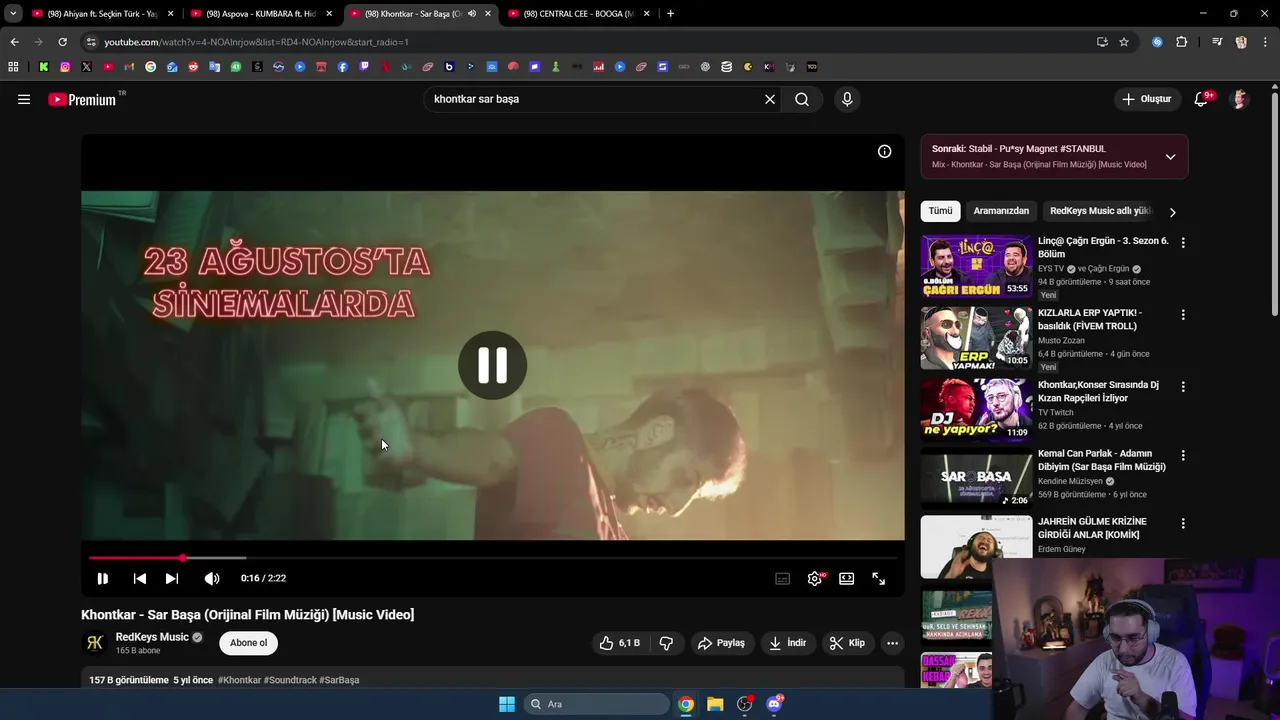Switch to Ahiyan ft. Seçkin Türk tab
The width and height of the screenshot is (1280, 720).
[103, 14]
